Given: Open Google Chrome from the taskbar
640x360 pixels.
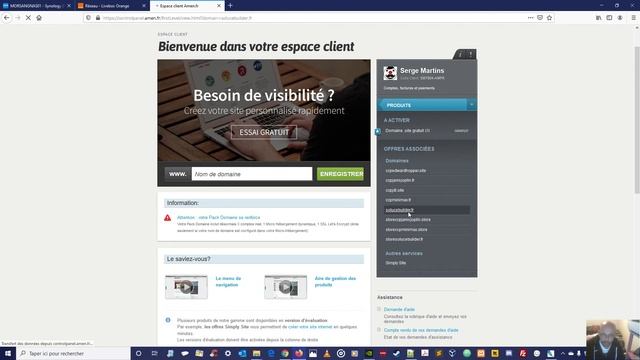Looking at the screenshot, I should [285, 353].
